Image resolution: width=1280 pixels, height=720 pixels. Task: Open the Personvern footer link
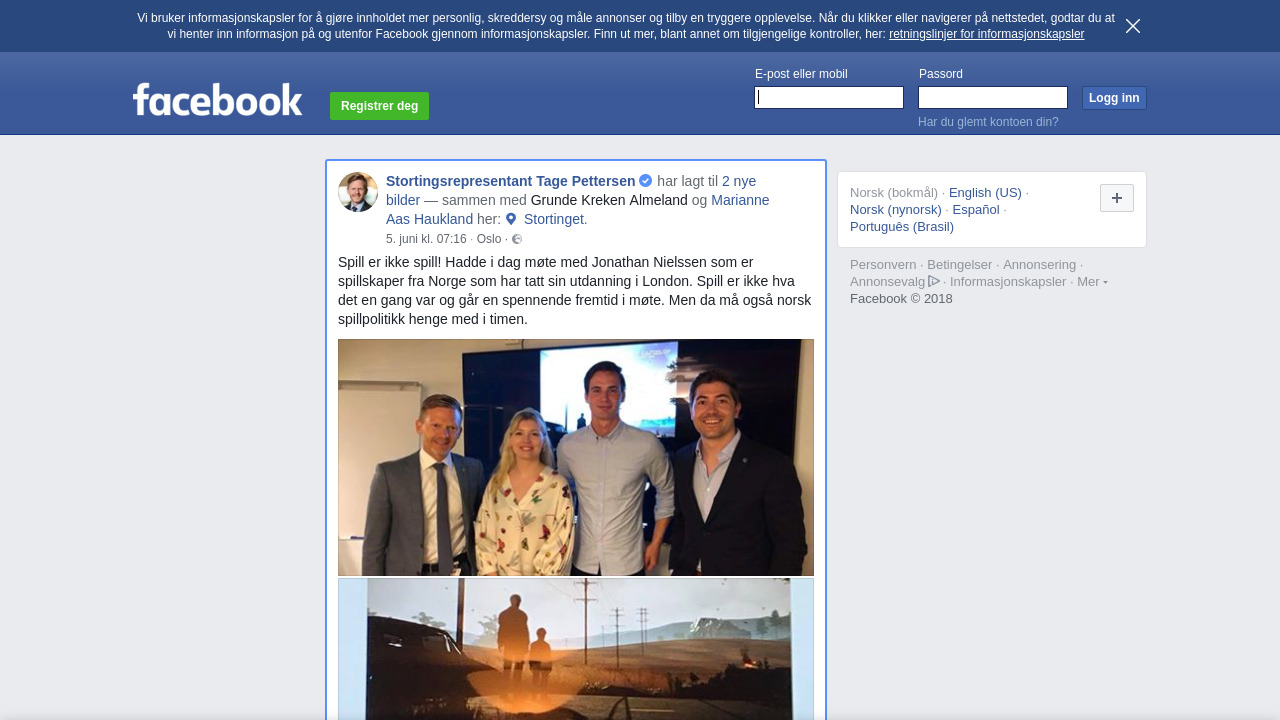tap(883, 264)
